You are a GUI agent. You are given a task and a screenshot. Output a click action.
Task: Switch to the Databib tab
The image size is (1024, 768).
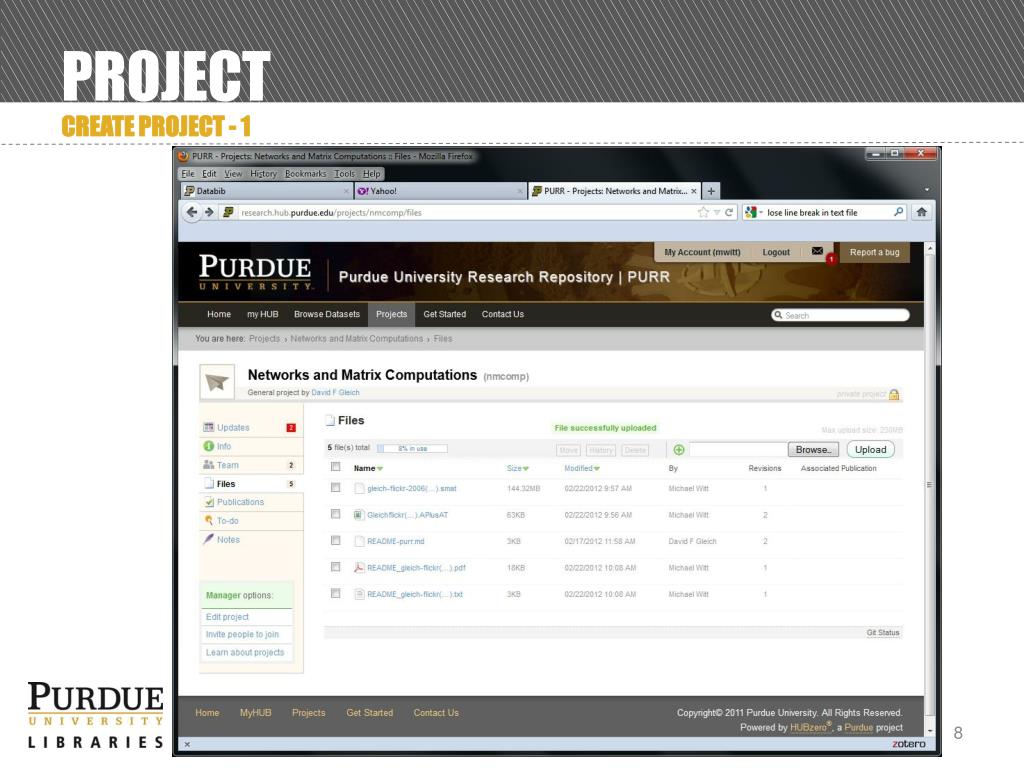266,191
